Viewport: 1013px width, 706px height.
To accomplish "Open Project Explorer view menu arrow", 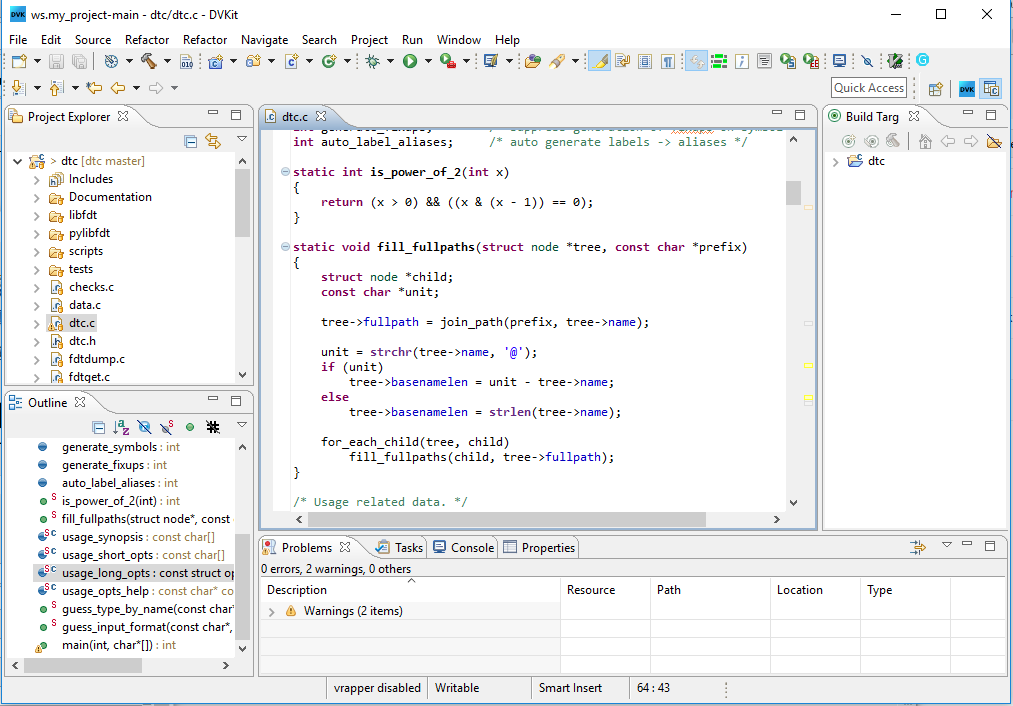I will [242, 139].
